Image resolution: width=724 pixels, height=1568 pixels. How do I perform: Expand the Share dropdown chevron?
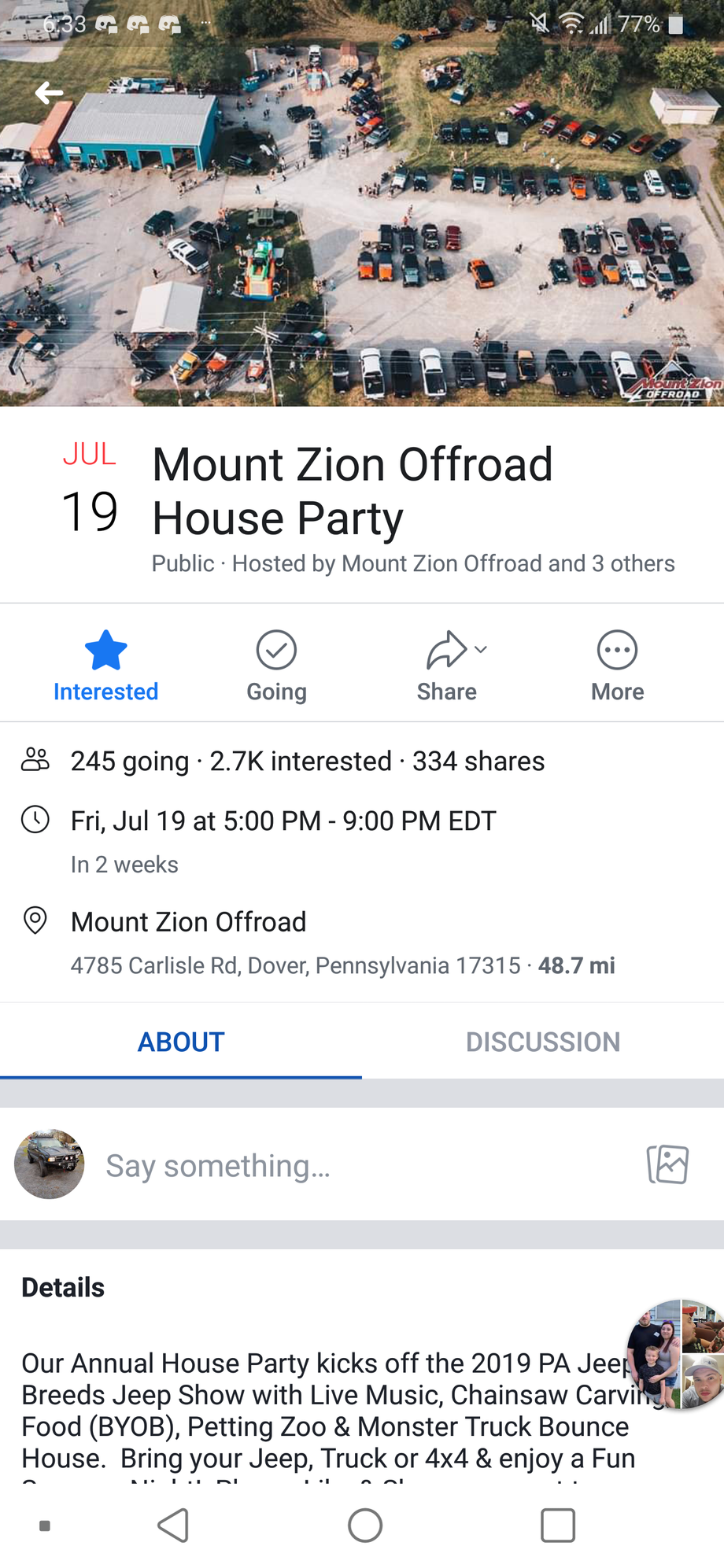coord(482,650)
